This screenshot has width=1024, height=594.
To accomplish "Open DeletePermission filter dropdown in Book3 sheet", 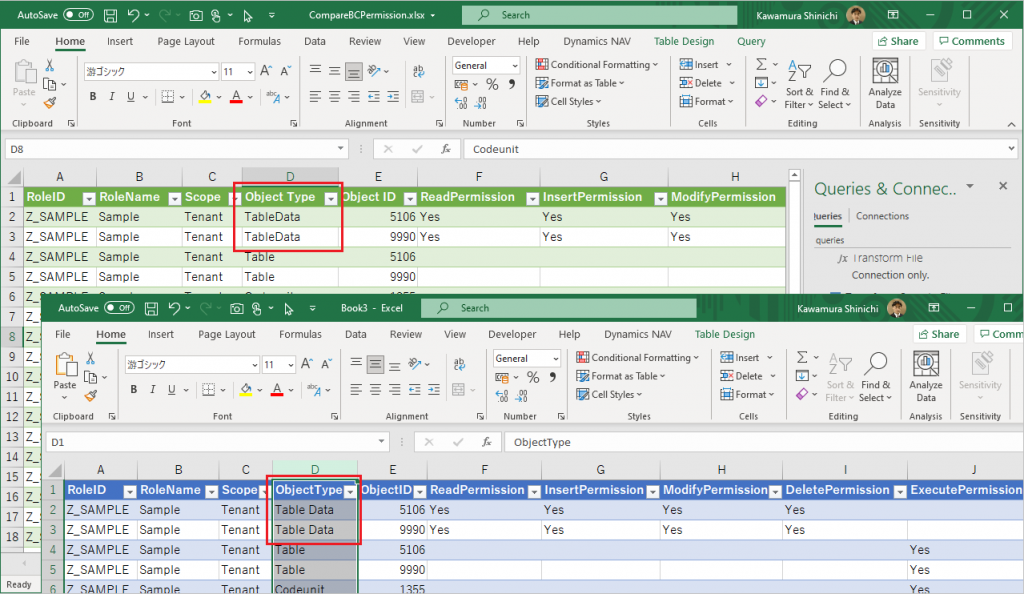I will tap(900, 491).
